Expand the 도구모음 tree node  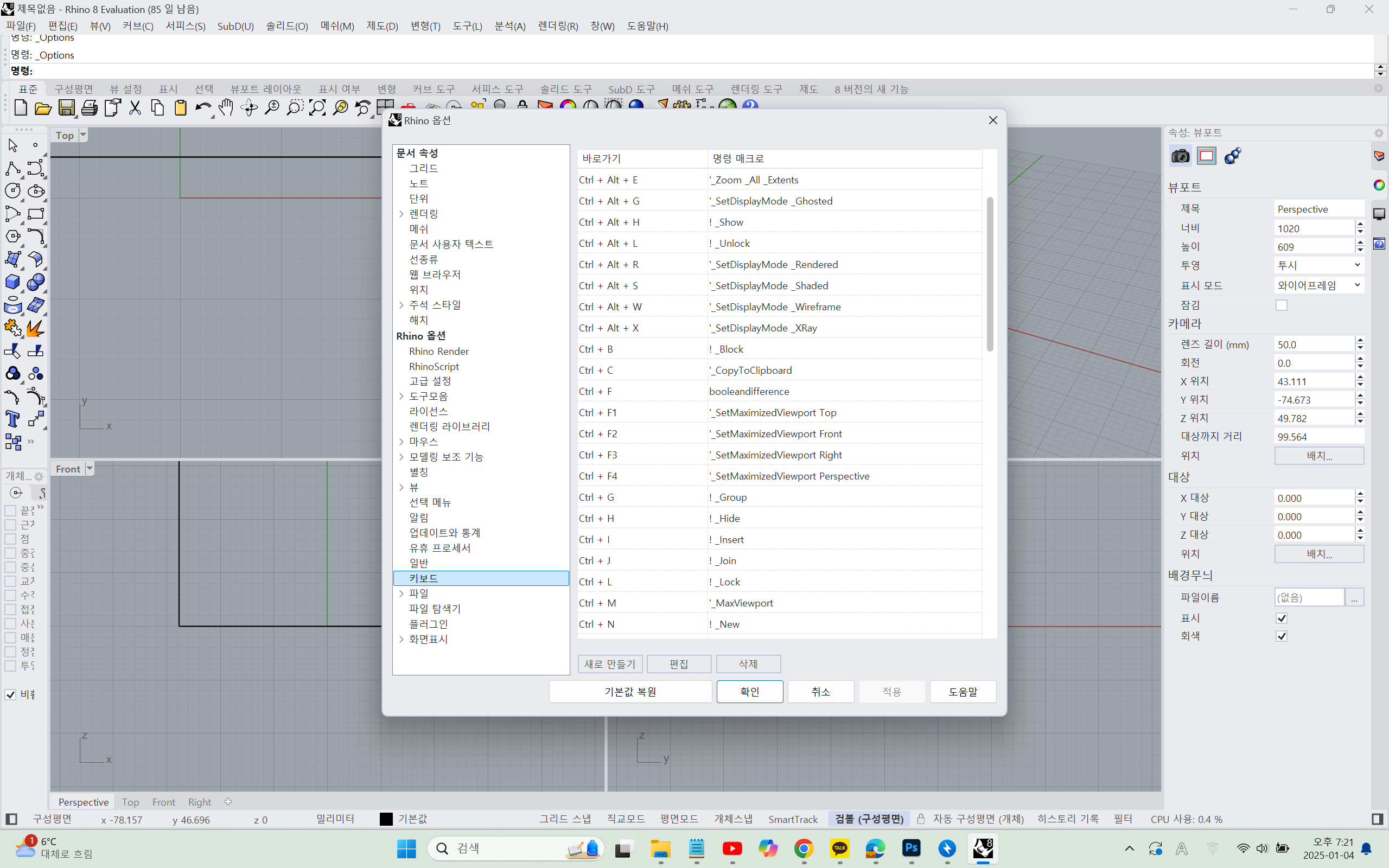pos(402,396)
